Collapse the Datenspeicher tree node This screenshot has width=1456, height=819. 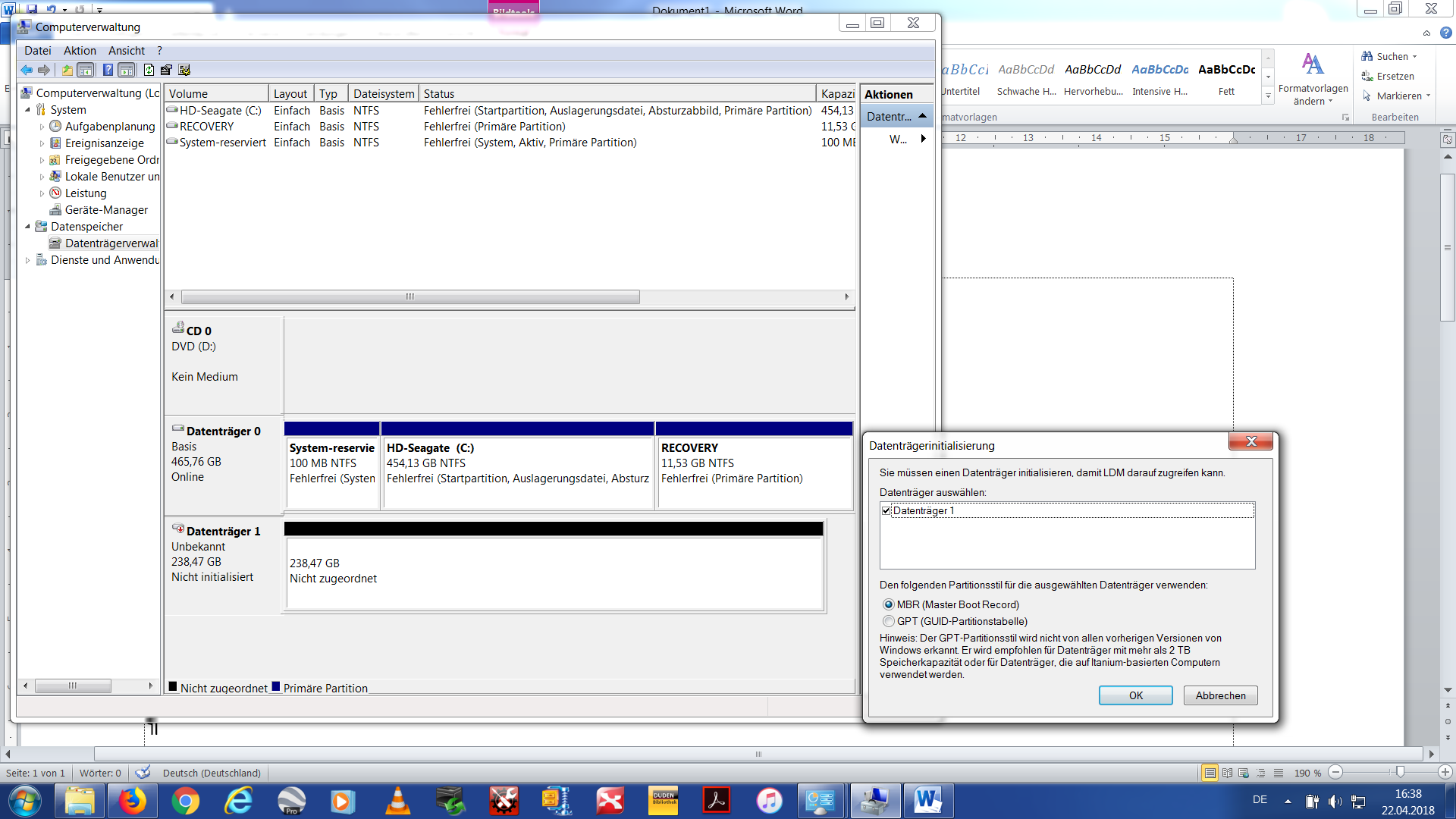(28, 227)
